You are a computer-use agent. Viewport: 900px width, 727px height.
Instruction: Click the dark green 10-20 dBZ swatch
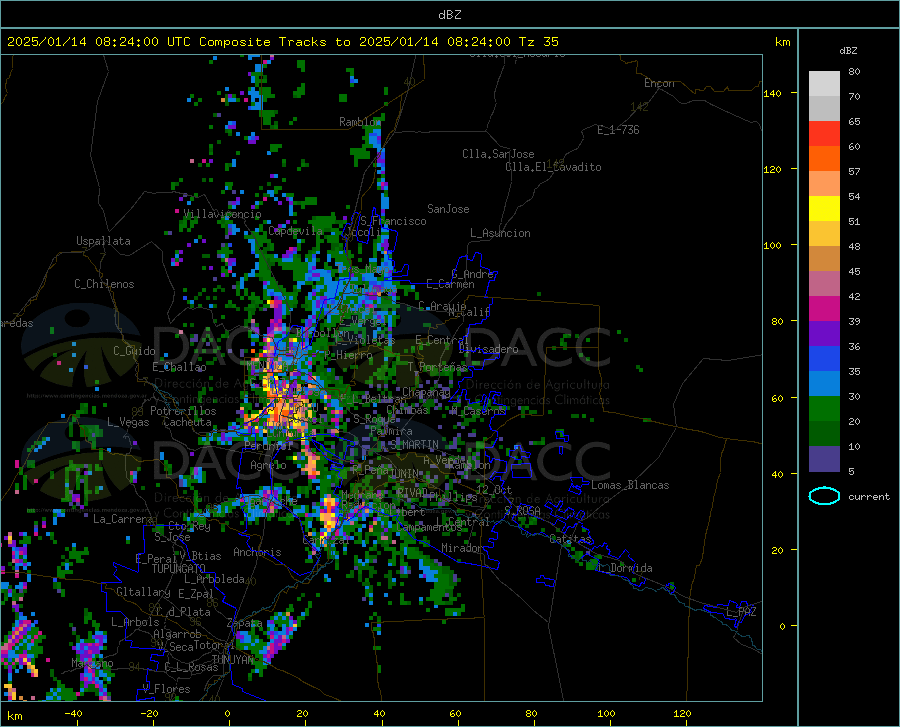point(824,433)
